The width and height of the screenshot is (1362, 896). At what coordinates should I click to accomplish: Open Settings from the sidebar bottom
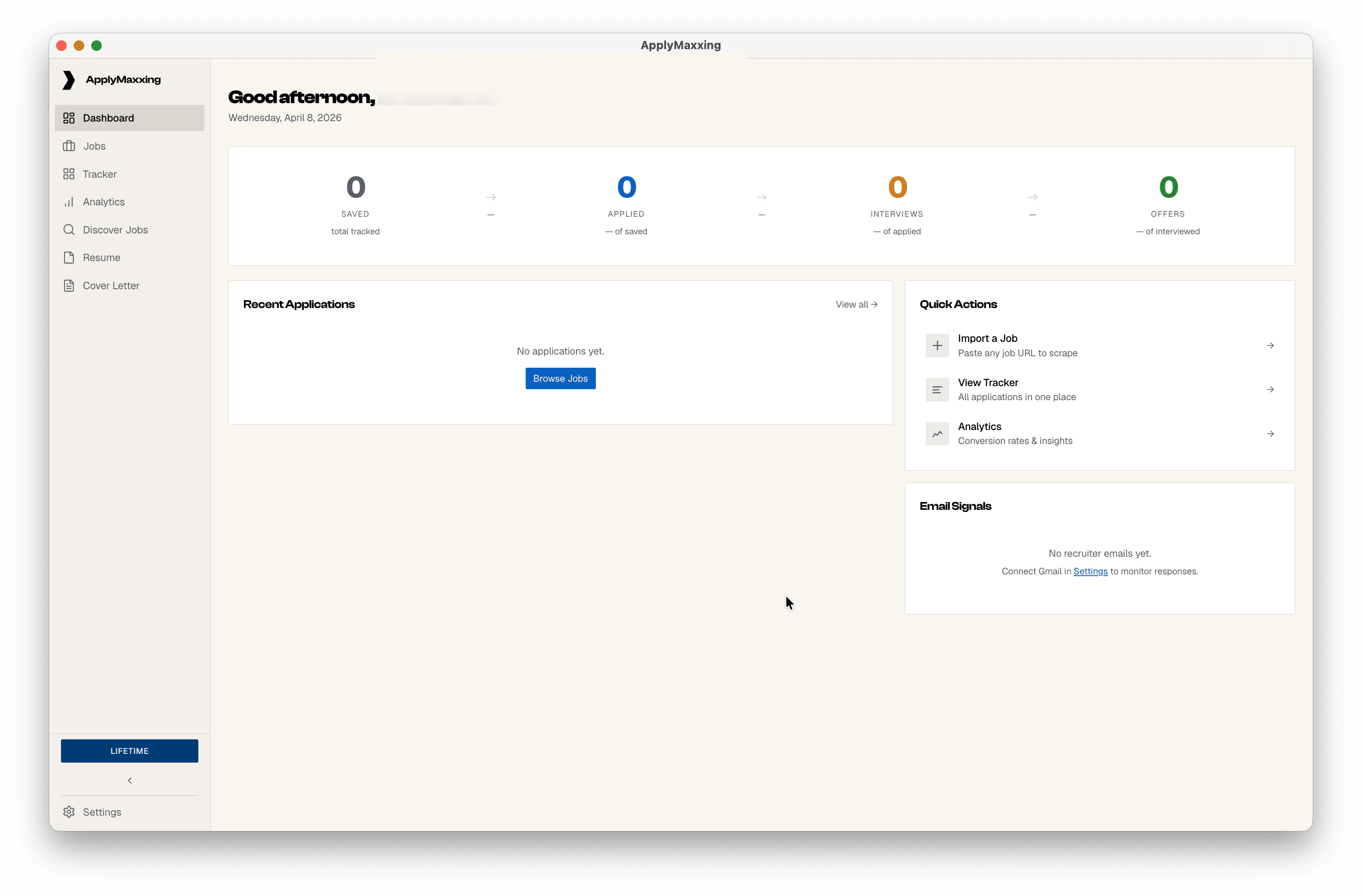(x=129, y=812)
